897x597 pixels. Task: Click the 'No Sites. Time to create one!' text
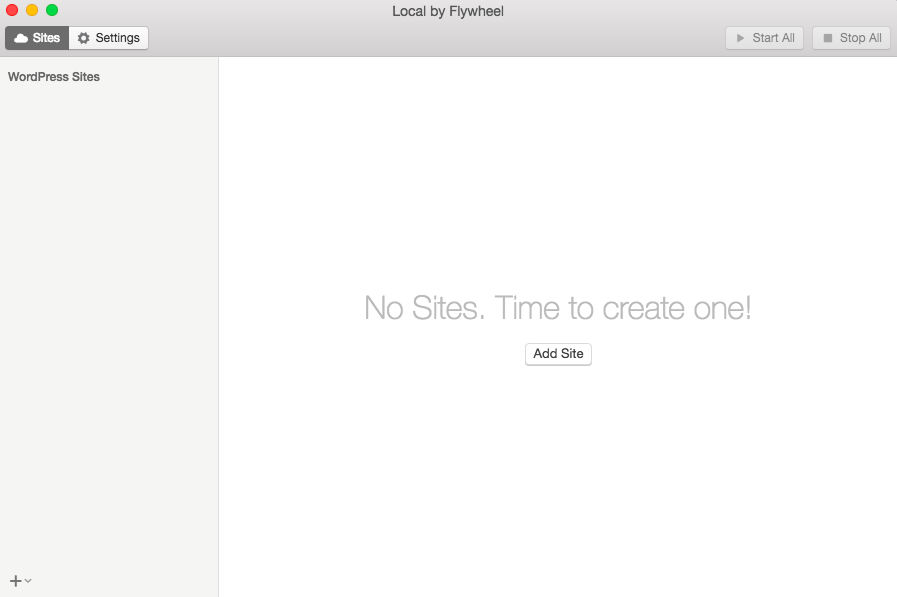[558, 308]
